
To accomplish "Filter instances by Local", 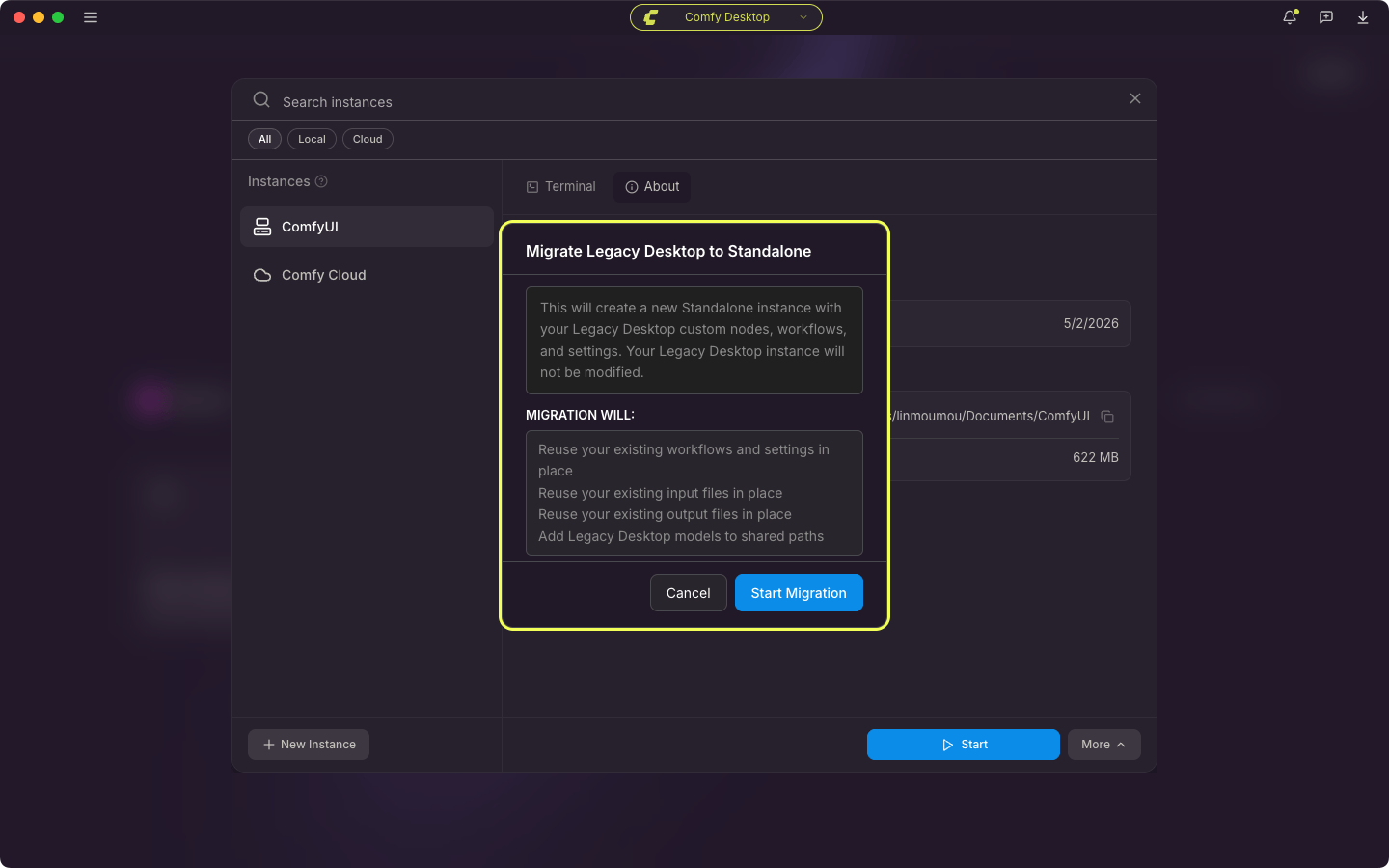I will 312,139.
